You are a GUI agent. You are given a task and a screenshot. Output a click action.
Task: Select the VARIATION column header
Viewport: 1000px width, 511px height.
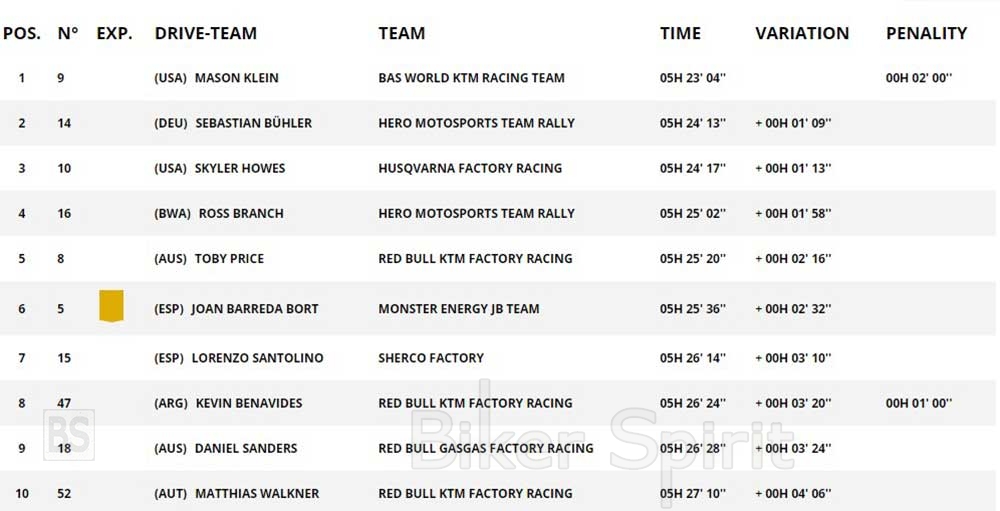pyautogui.click(x=802, y=33)
